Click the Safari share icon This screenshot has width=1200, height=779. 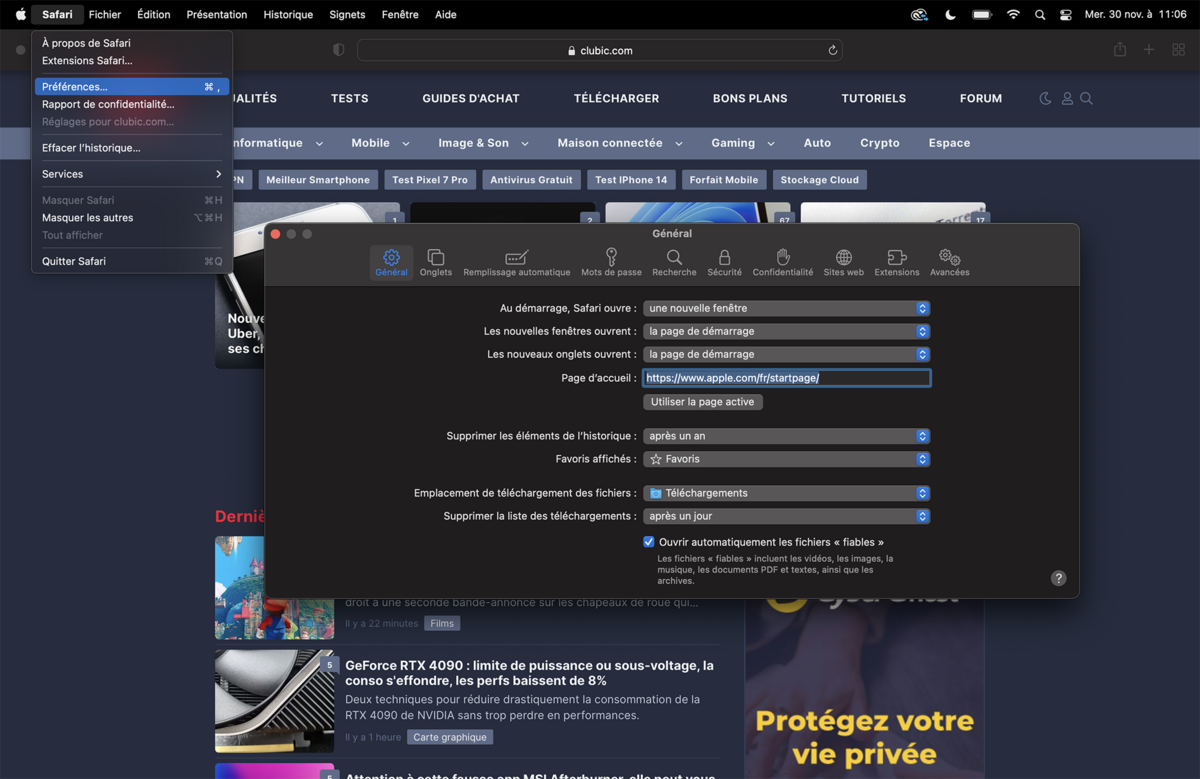(x=1120, y=50)
